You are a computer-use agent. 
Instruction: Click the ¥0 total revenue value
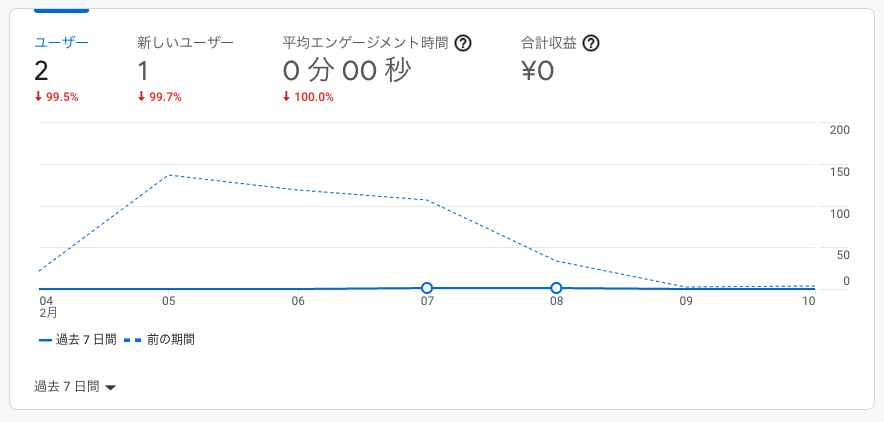[538, 71]
